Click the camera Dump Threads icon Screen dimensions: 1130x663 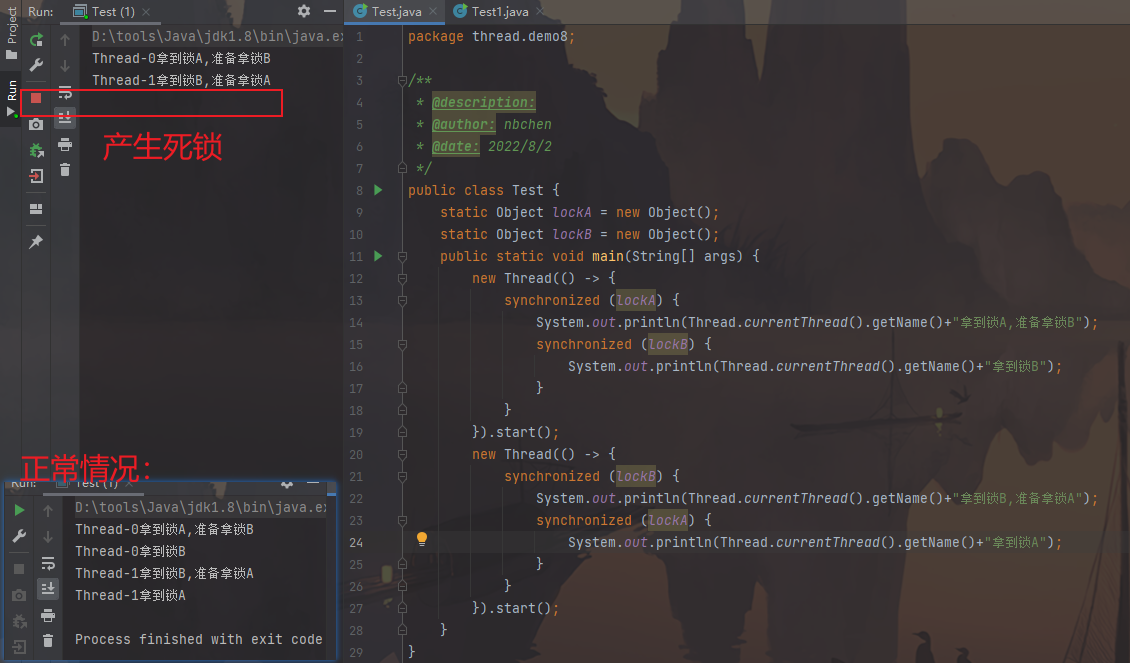[36, 124]
